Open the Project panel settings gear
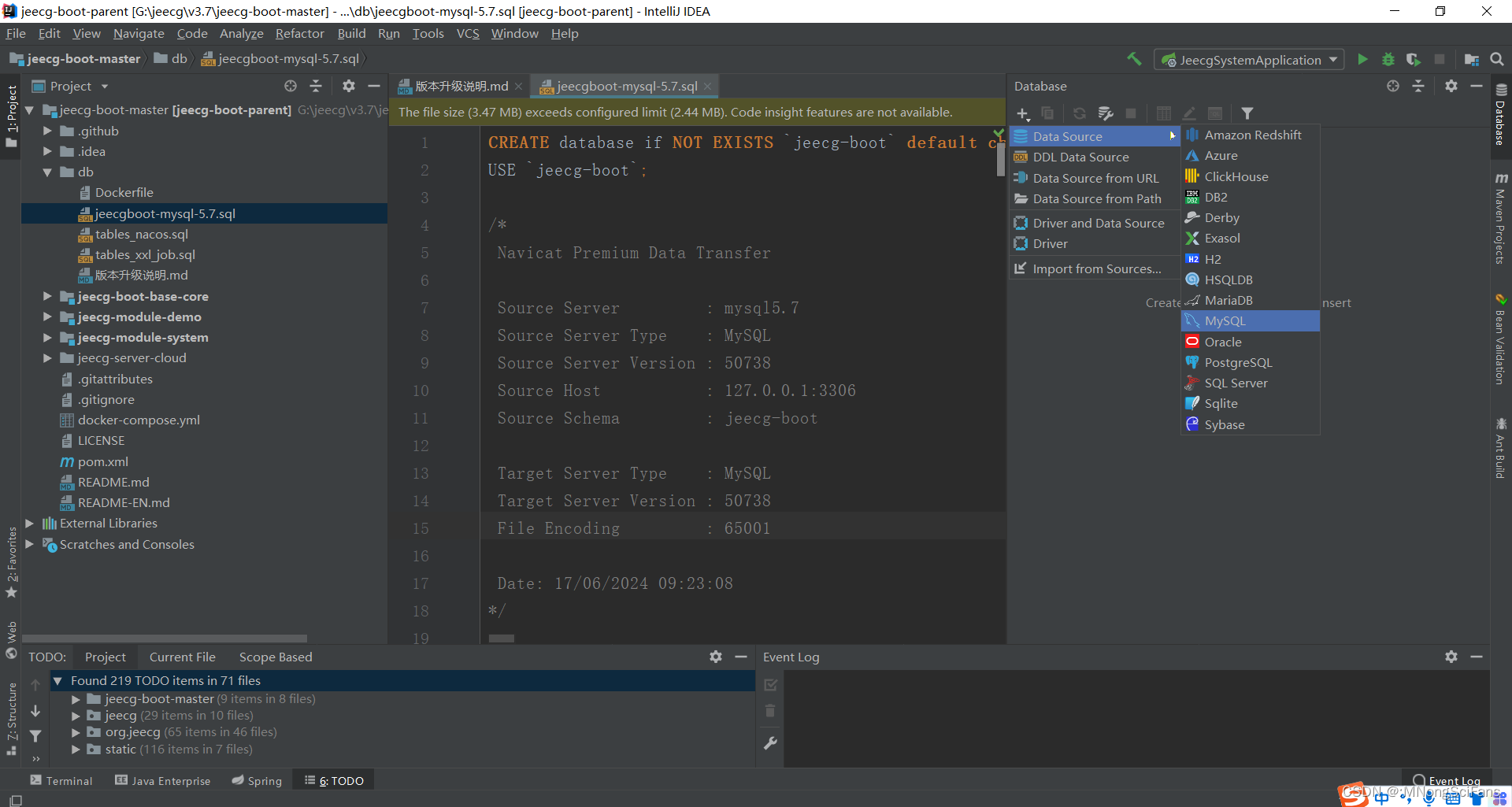This screenshot has height=807, width=1512. click(349, 86)
